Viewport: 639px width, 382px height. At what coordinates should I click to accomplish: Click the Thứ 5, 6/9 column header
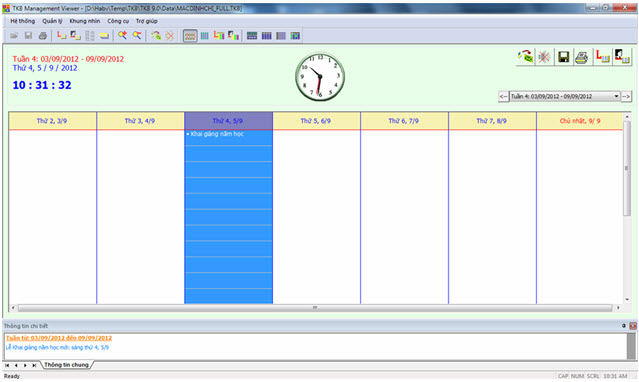tap(316, 121)
